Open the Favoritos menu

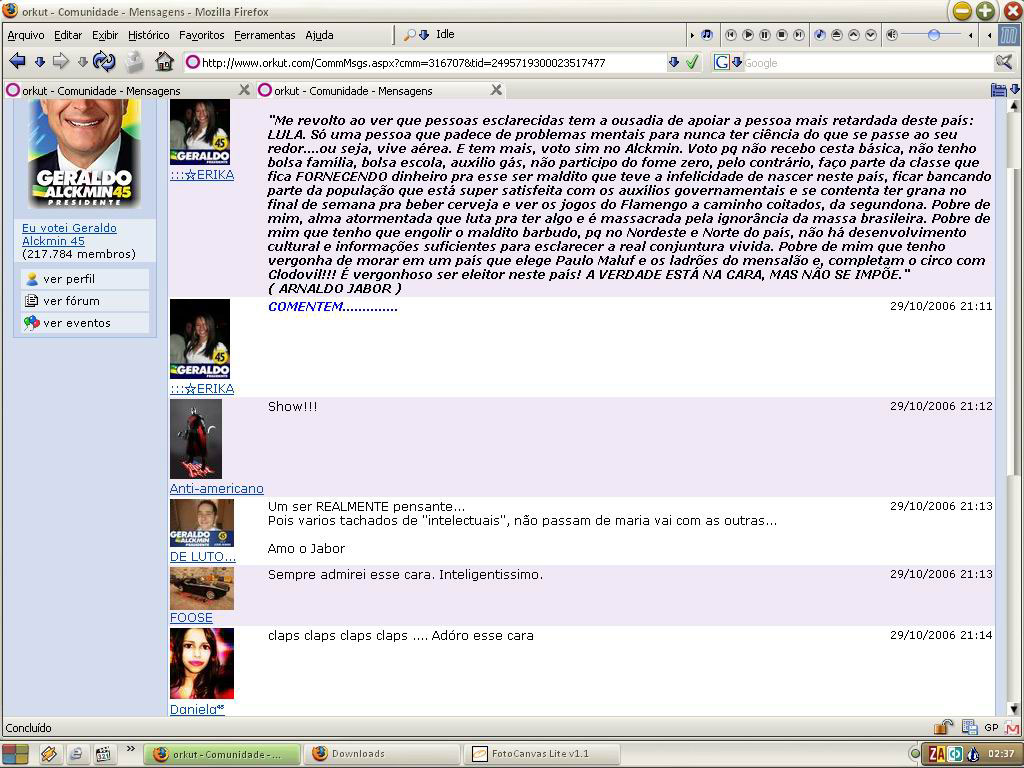click(x=202, y=35)
